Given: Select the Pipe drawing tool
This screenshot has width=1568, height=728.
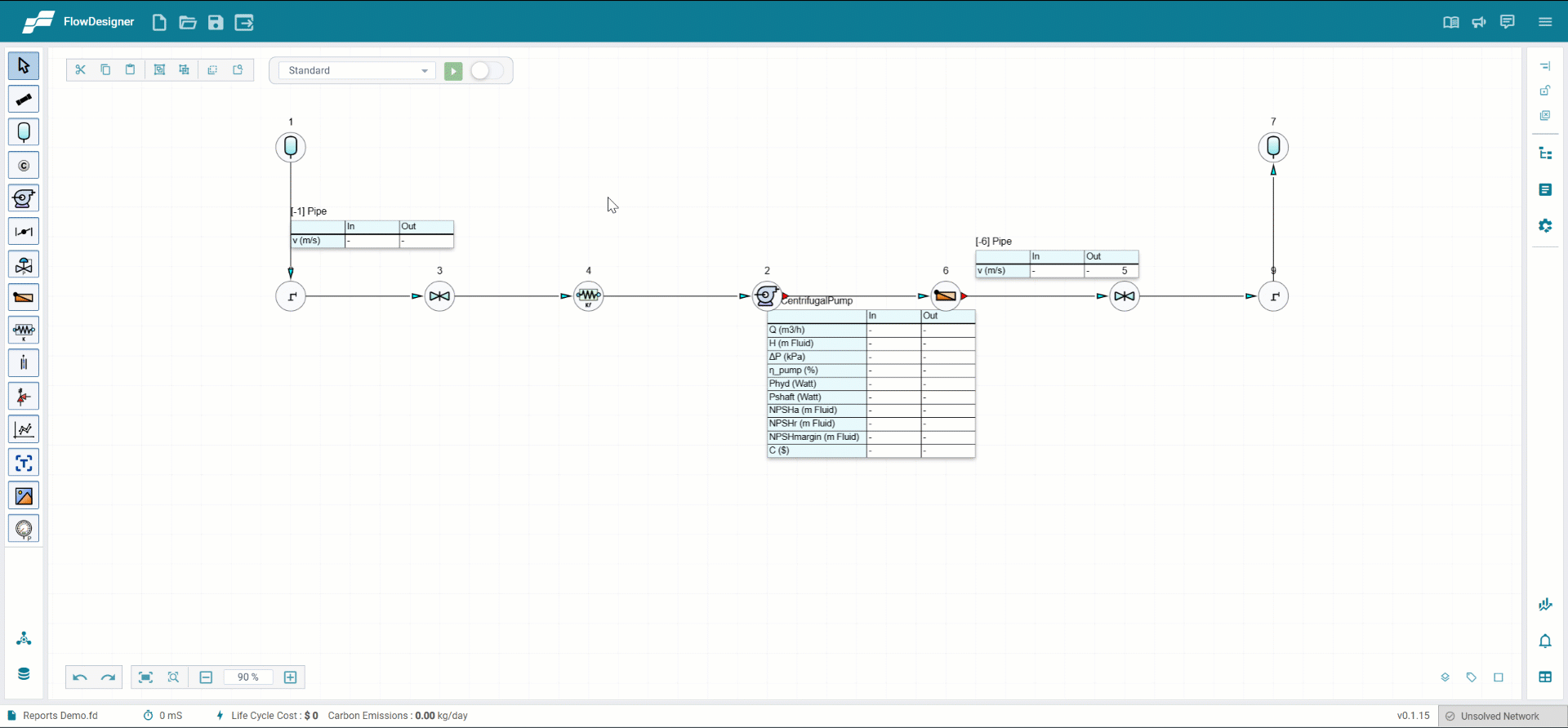Looking at the screenshot, I should [24, 100].
